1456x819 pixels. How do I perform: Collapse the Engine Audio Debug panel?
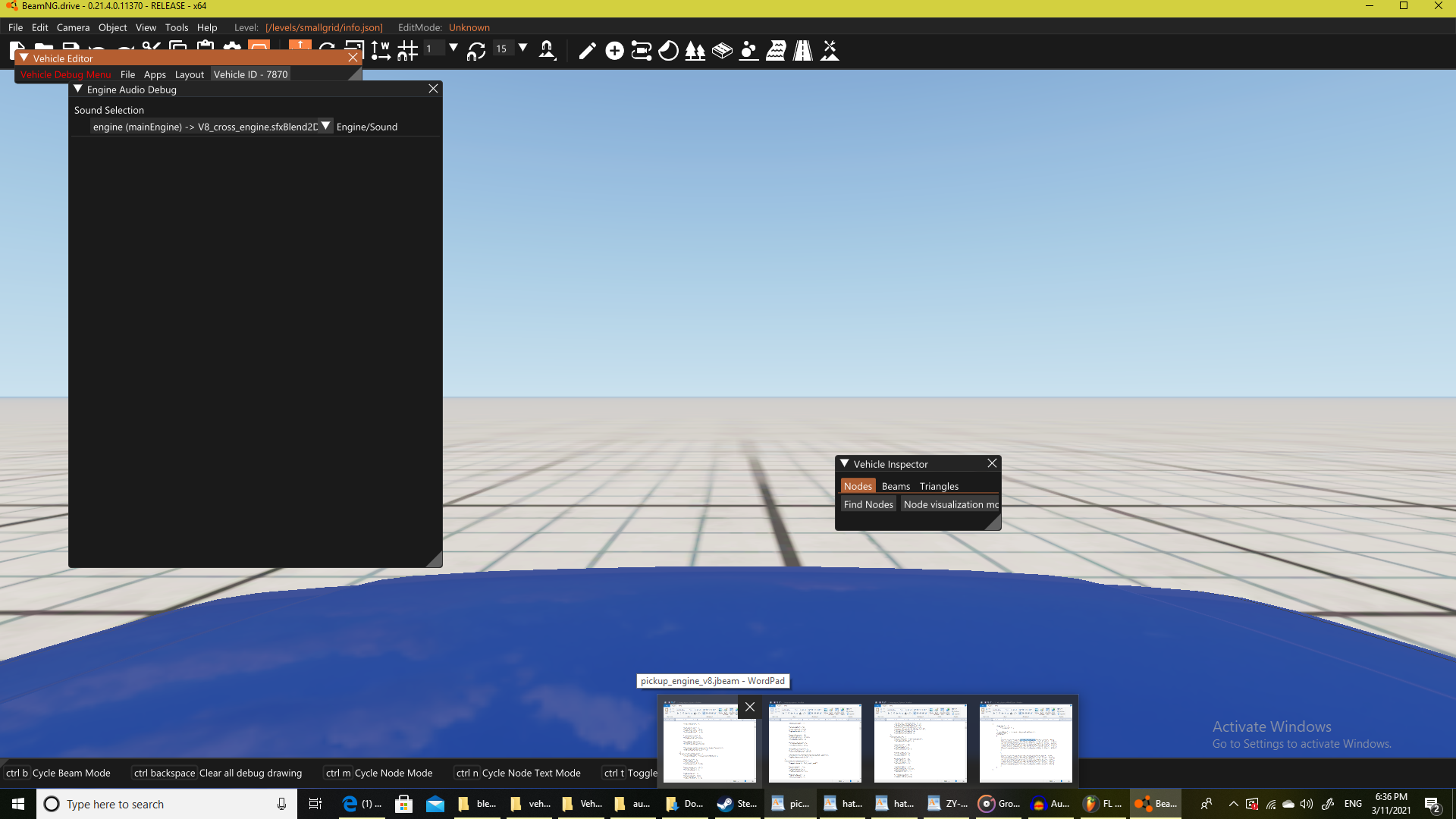pos(77,89)
